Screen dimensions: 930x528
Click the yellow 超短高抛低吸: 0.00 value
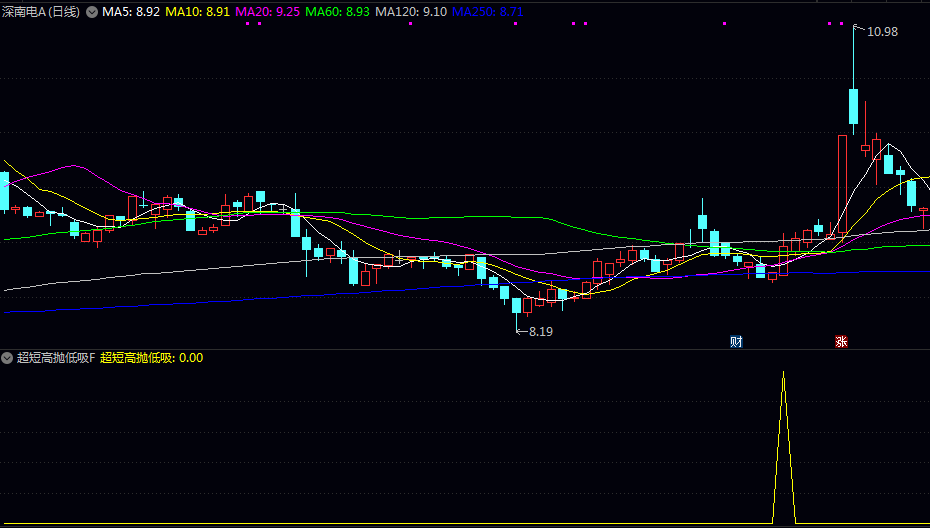[152, 358]
